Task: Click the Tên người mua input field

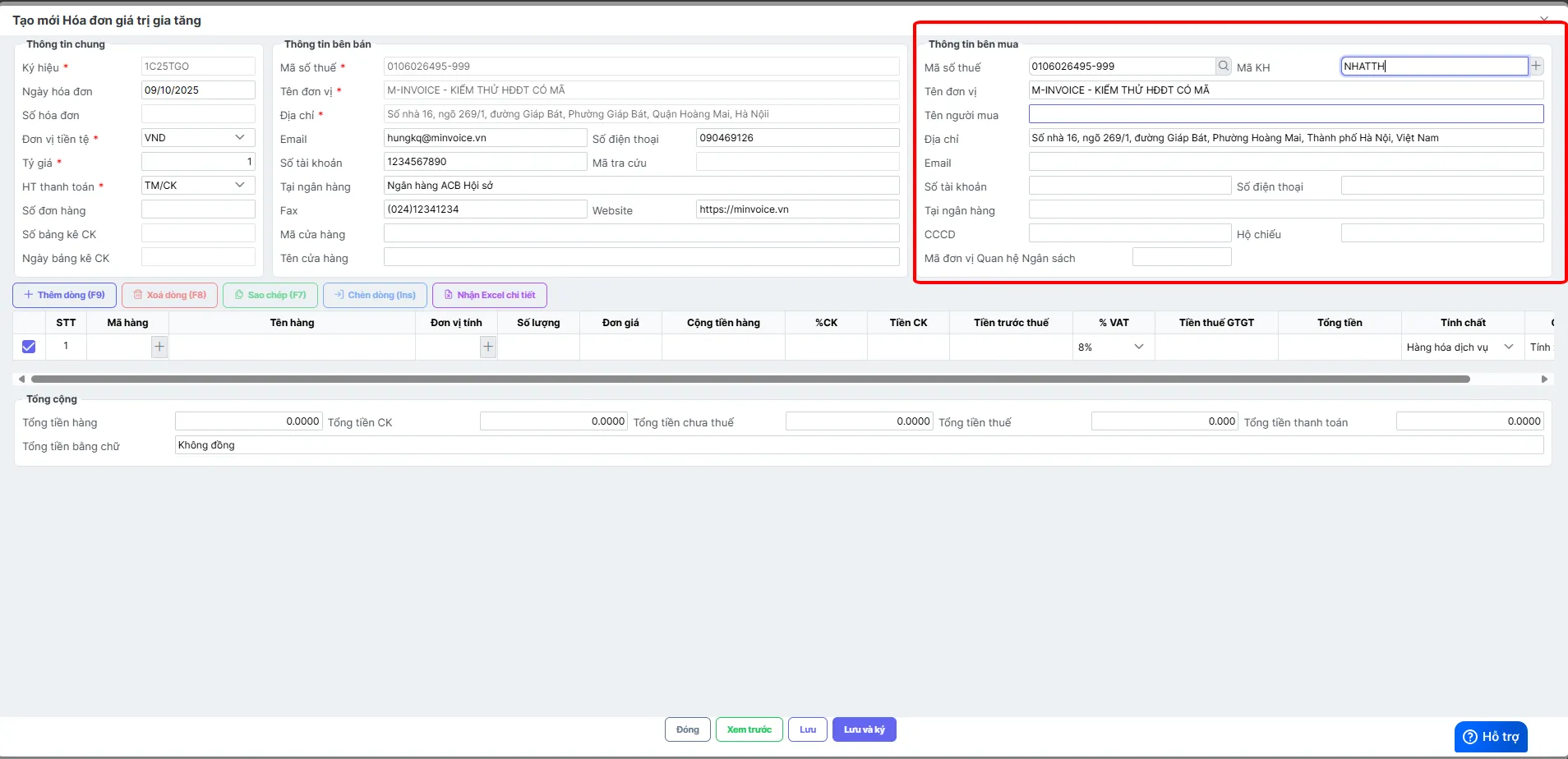Action: tap(1285, 114)
